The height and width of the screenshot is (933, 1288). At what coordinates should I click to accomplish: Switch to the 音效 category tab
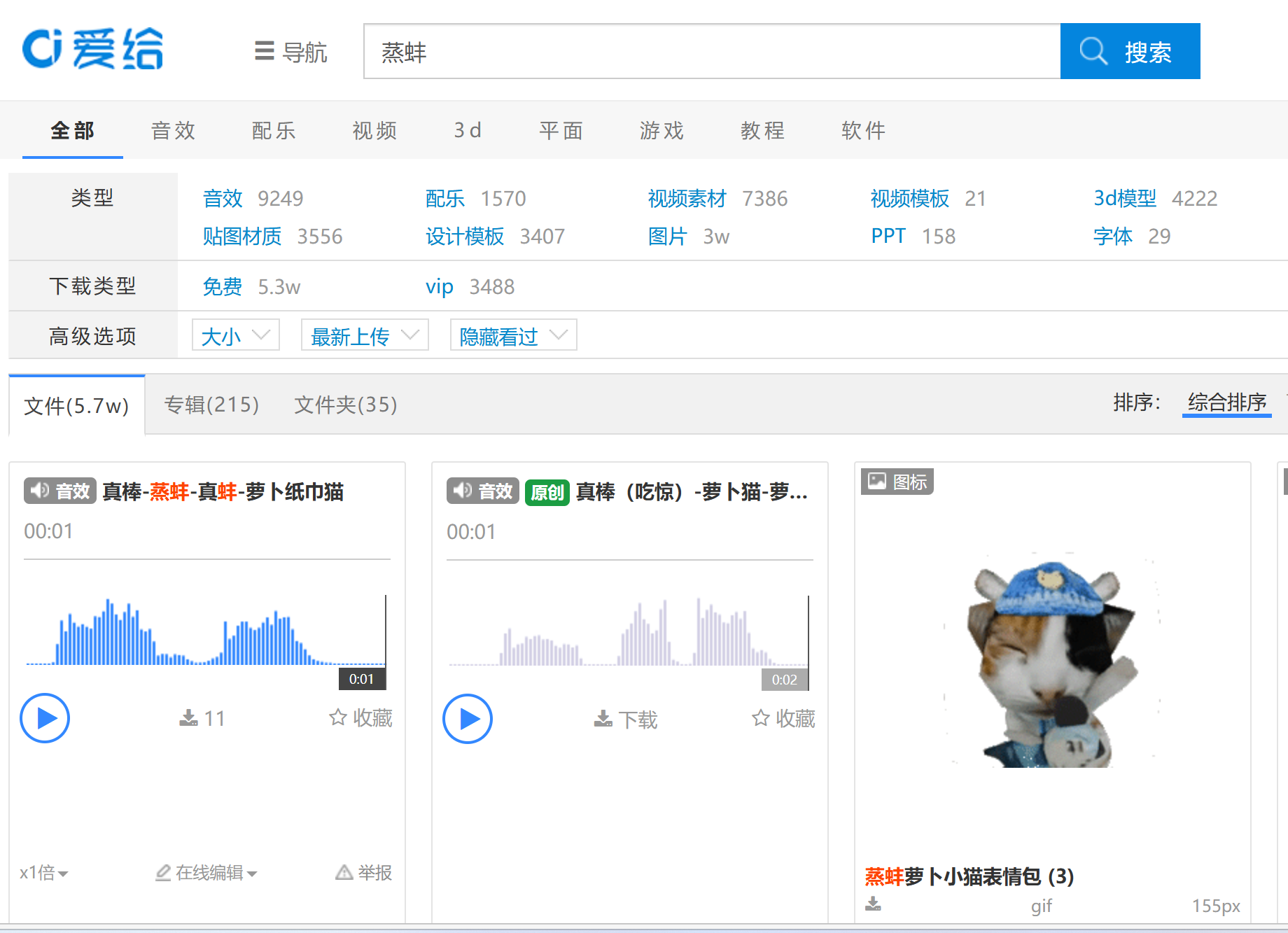pos(173,131)
